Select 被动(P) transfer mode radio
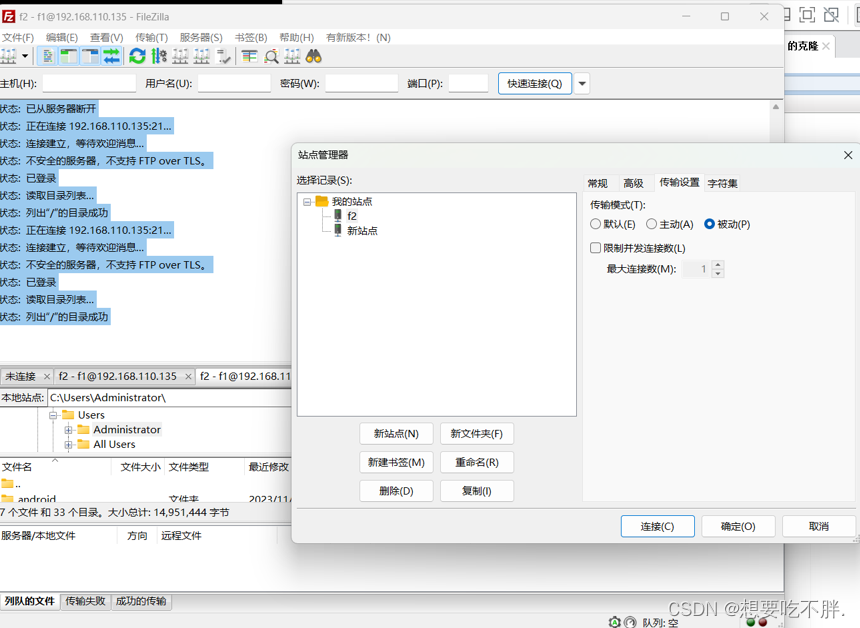Viewport: 860px width, 628px height. [x=709, y=224]
